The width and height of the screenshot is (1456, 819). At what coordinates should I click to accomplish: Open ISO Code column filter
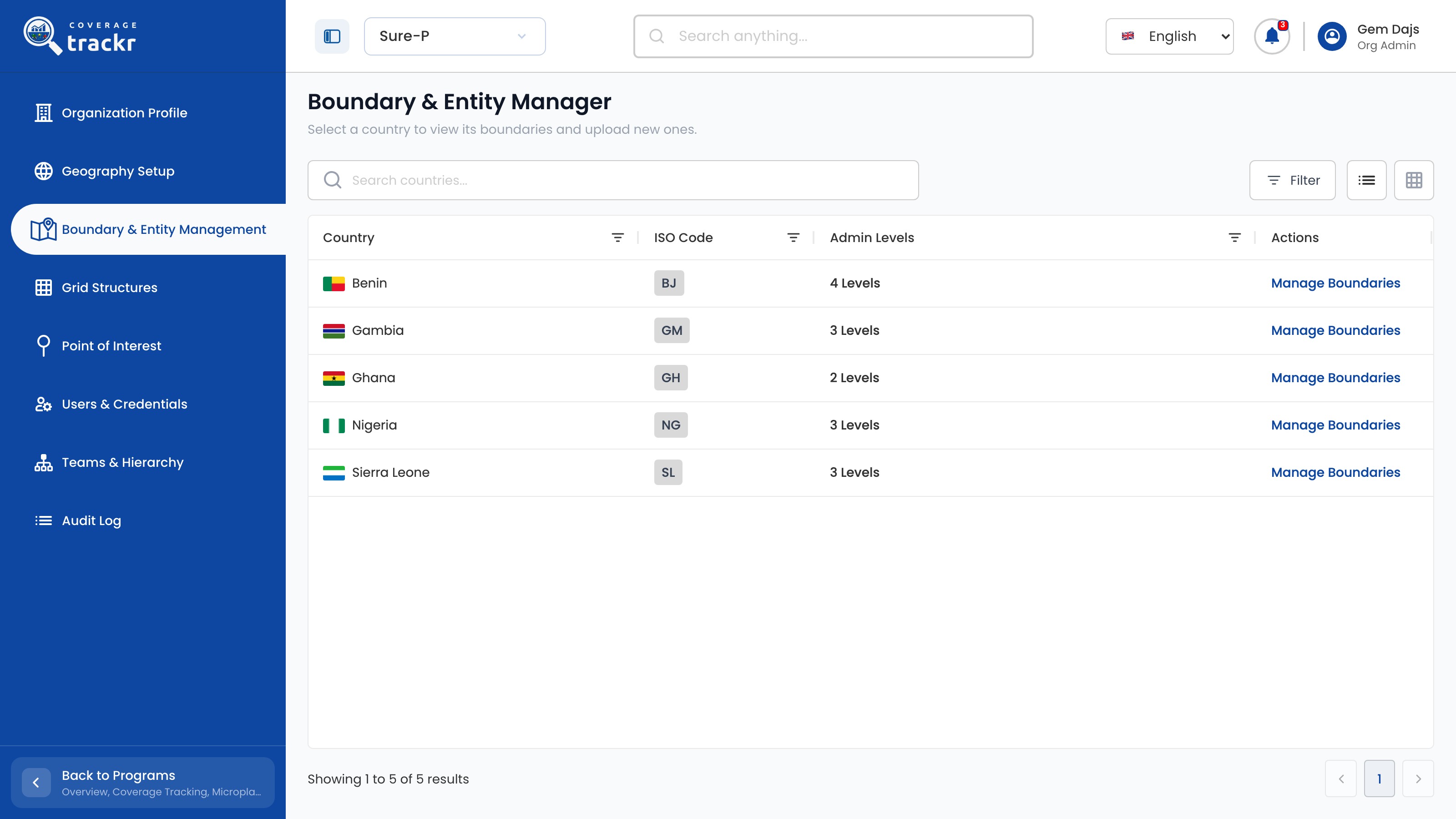pos(794,238)
